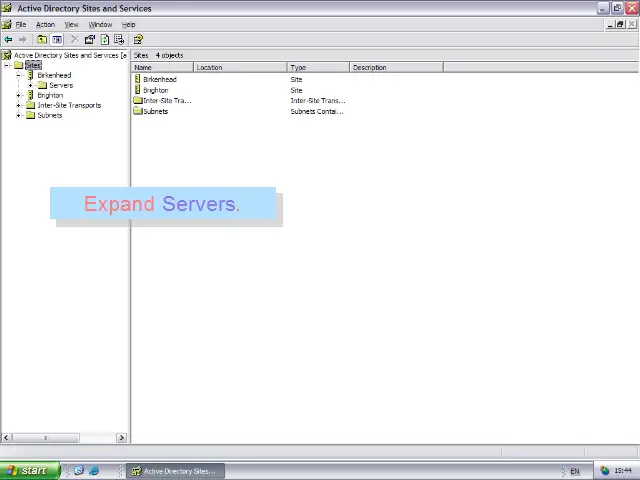Select the Birkenhead label in the tree
The image size is (640, 480).
tap(54, 75)
